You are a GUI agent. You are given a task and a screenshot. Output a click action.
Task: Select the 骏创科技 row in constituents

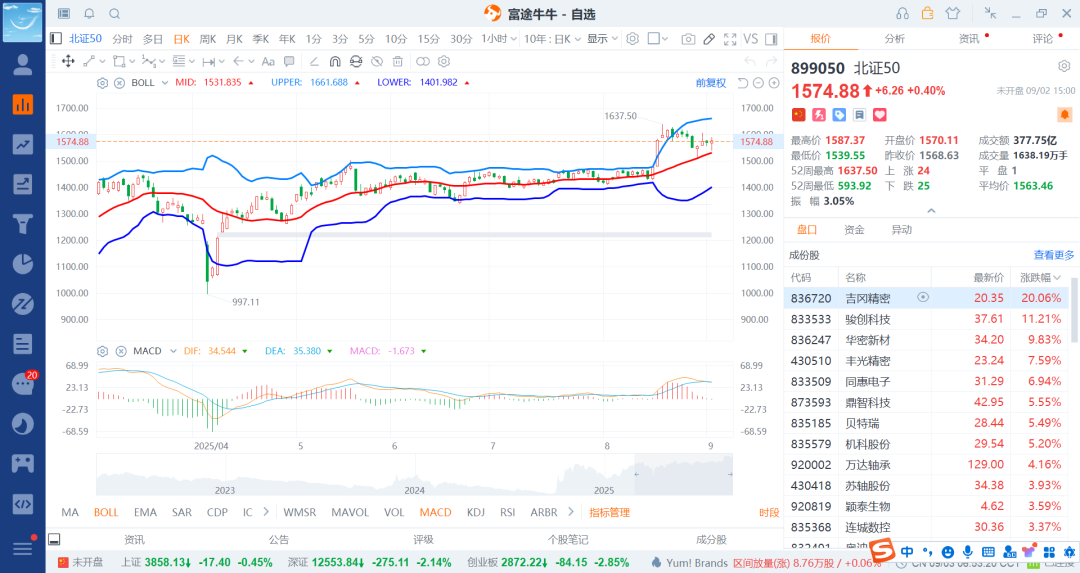point(926,319)
